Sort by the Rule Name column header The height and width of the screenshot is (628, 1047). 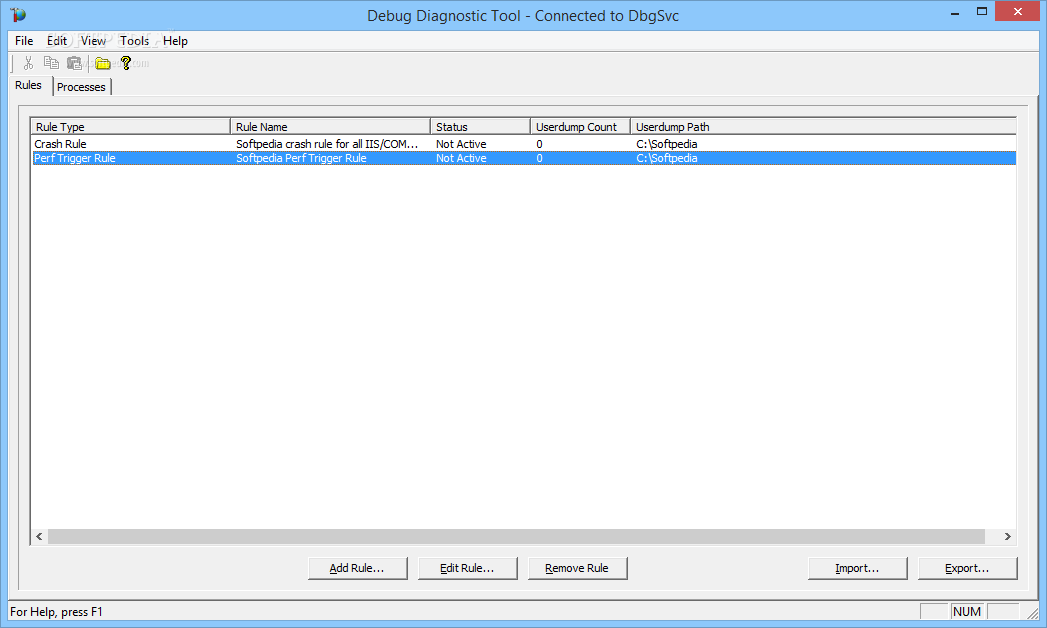click(331, 127)
